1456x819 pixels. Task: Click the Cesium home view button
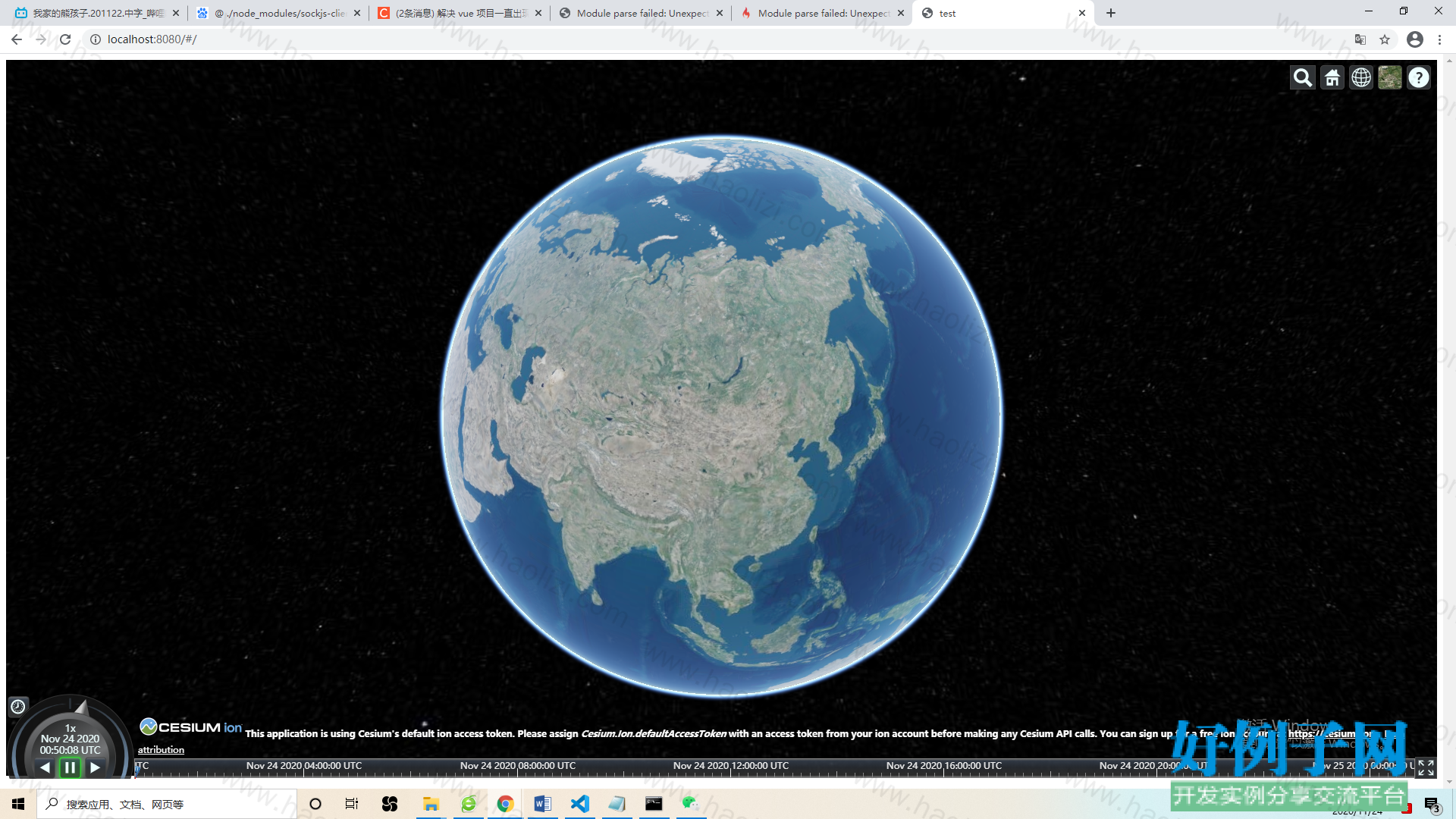pos(1332,77)
